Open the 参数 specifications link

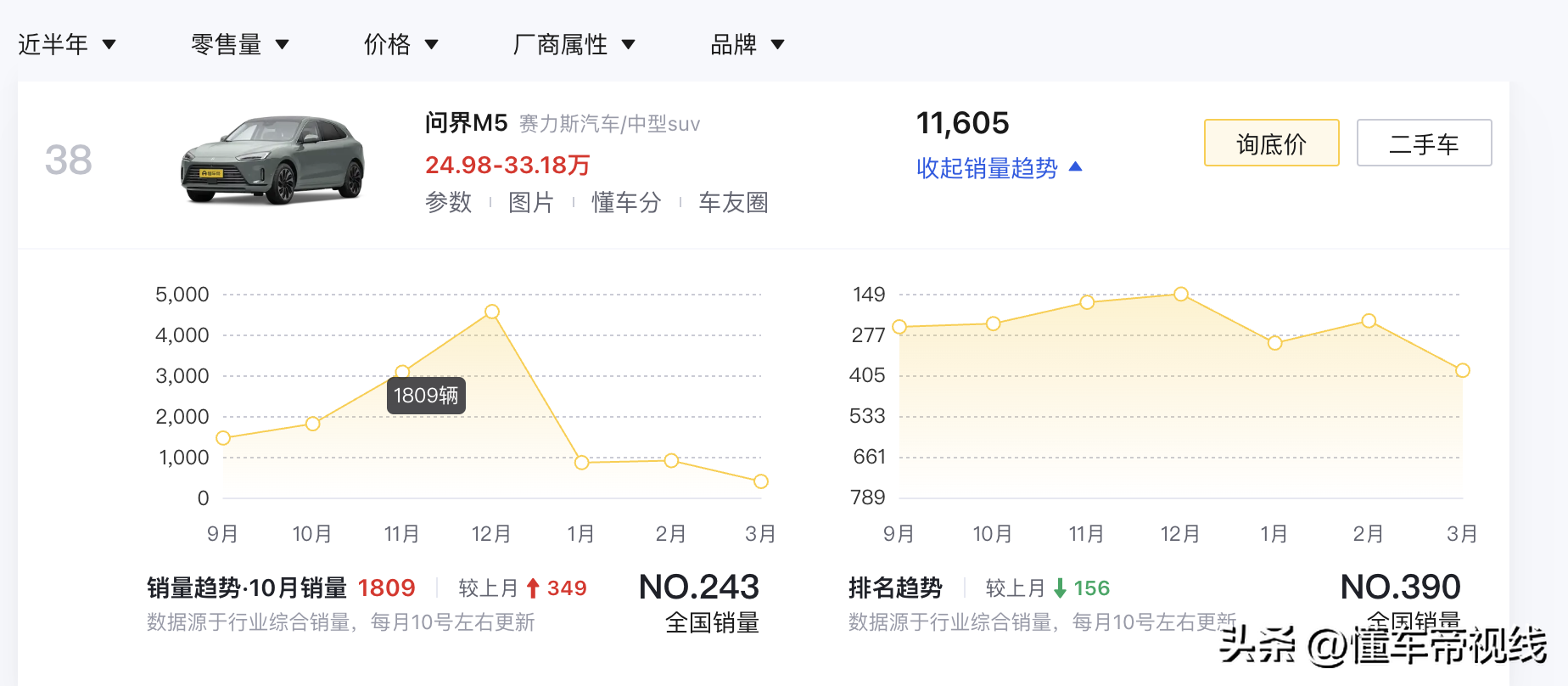point(449,202)
